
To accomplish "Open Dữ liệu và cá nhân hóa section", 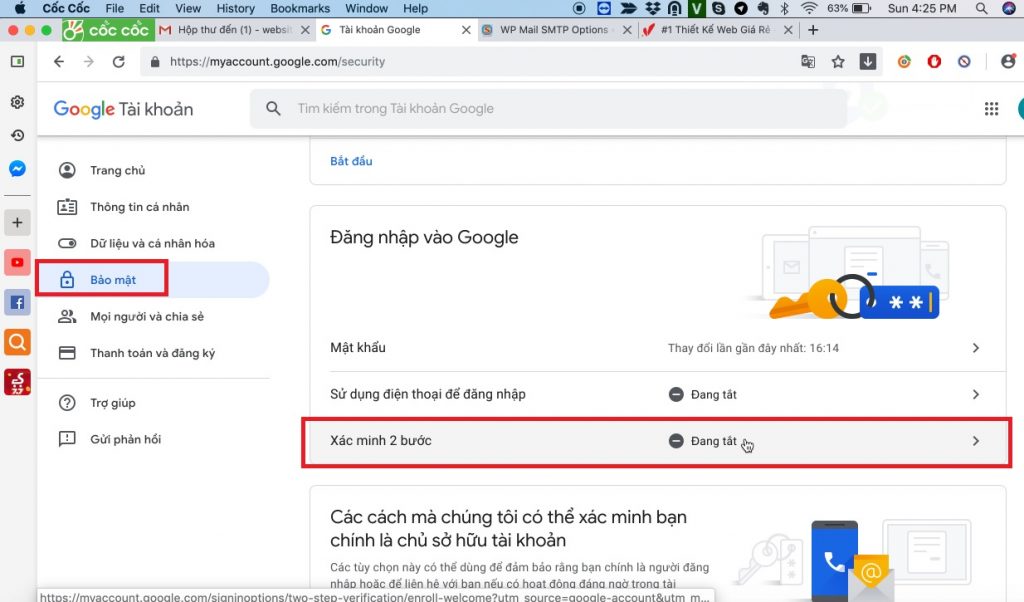I will (x=152, y=243).
